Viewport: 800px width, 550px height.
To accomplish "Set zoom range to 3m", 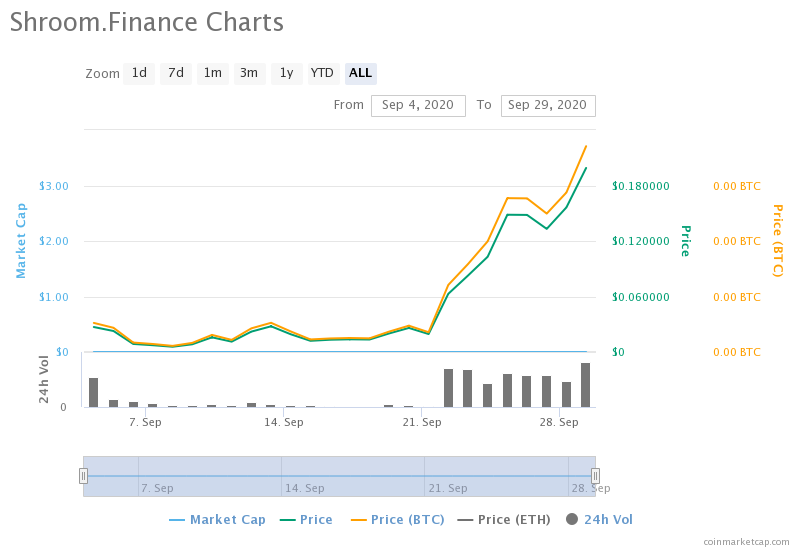I will [249, 73].
